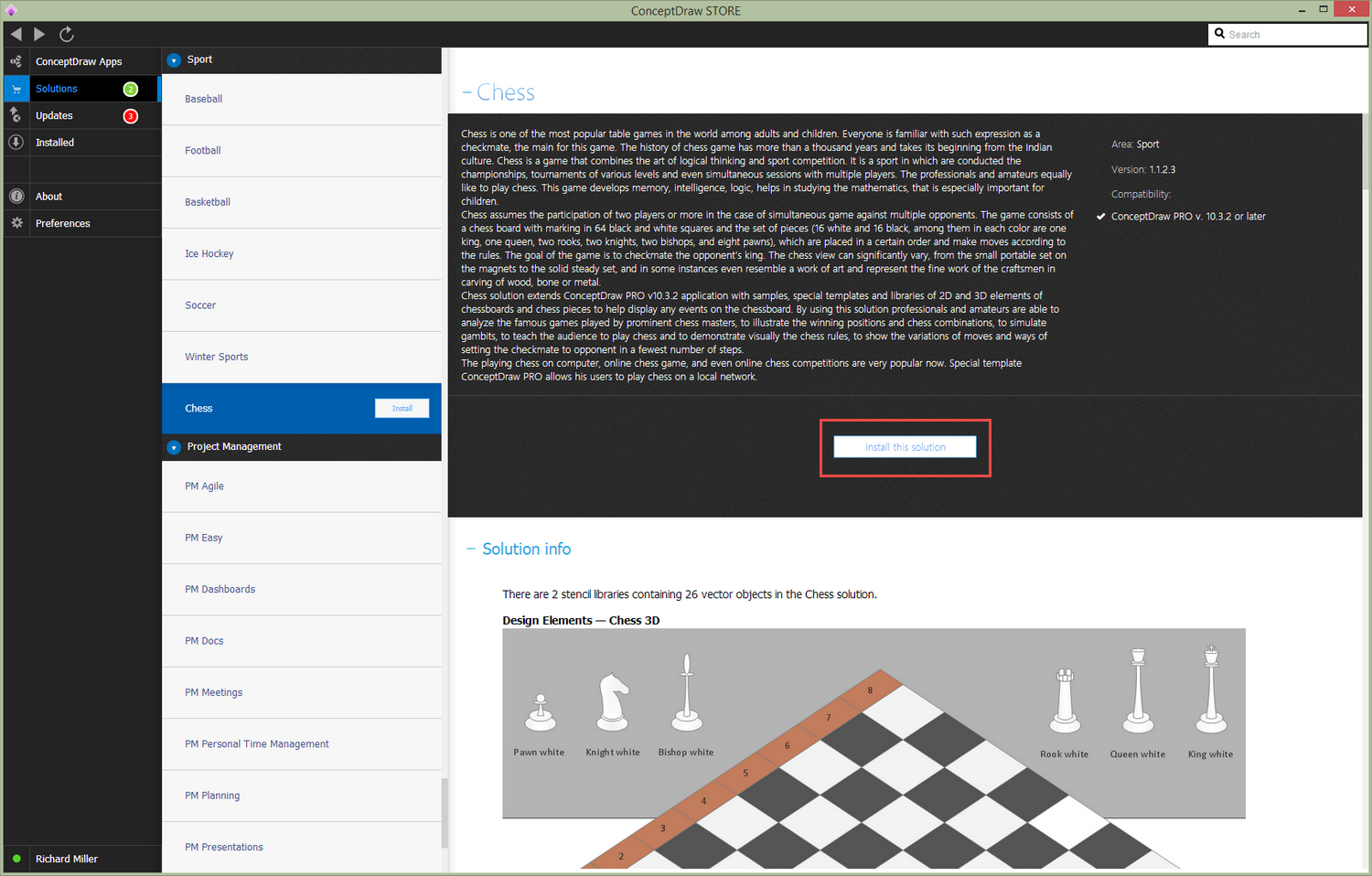Select the PM Docs solution
This screenshot has width=1372, height=876.
click(302, 641)
